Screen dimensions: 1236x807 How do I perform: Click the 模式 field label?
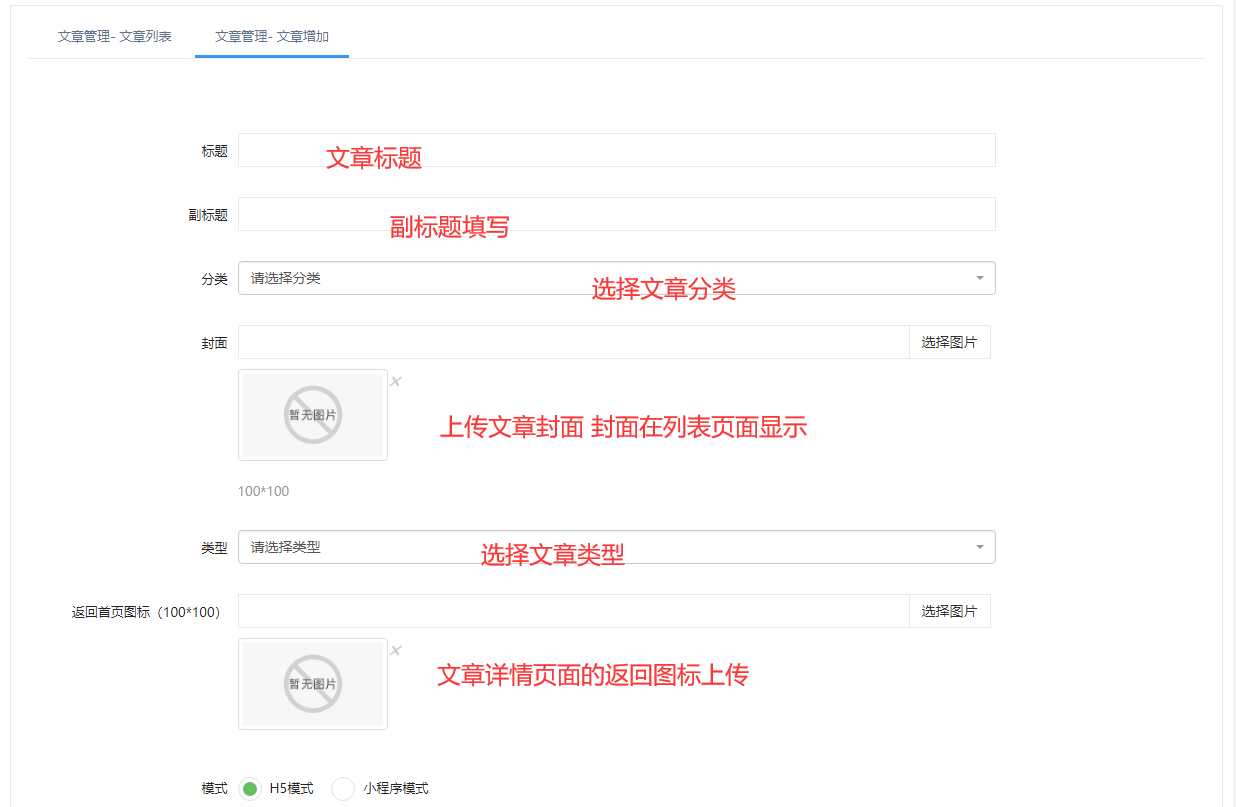(x=214, y=789)
